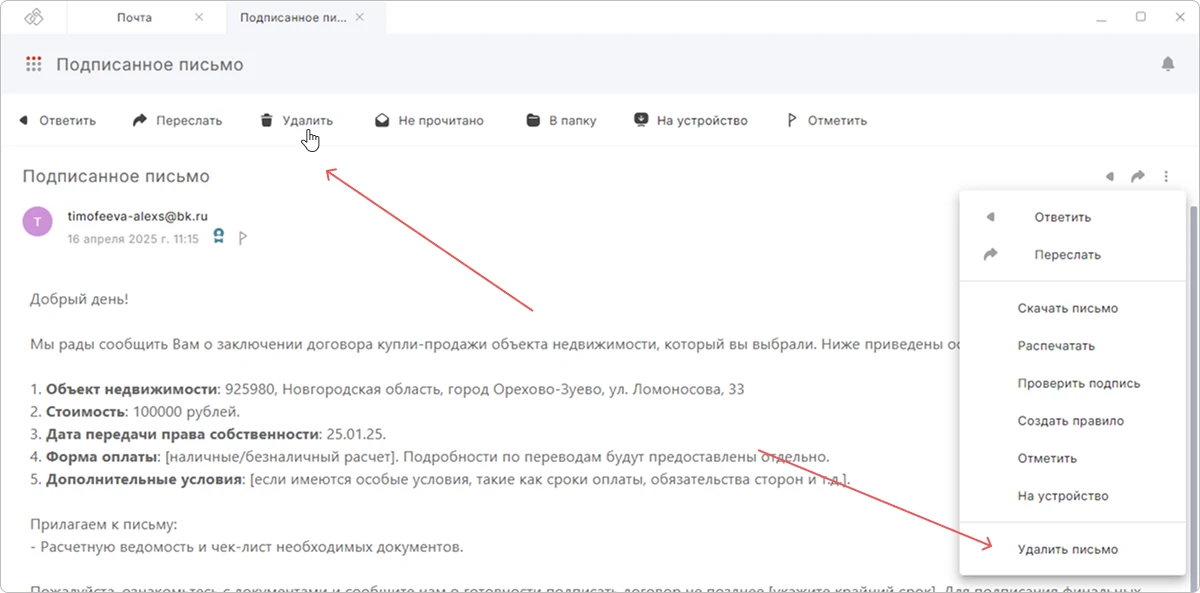Viewport: 1200px width, 593px height.
Task: Toggle the three-dot message menu icon
Action: [x=1166, y=176]
